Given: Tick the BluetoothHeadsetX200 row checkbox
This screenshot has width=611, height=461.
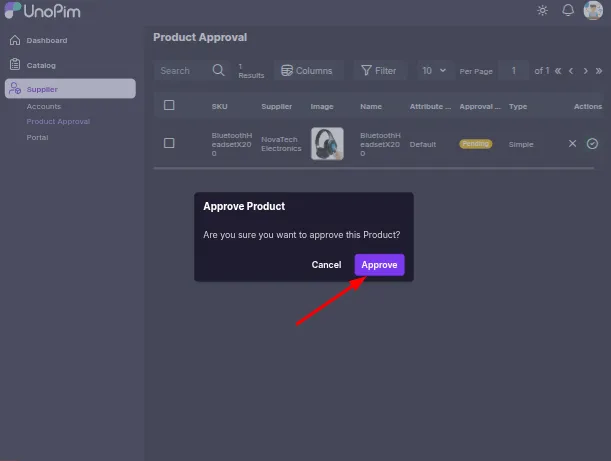Looking at the screenshot, I should 169,143.
